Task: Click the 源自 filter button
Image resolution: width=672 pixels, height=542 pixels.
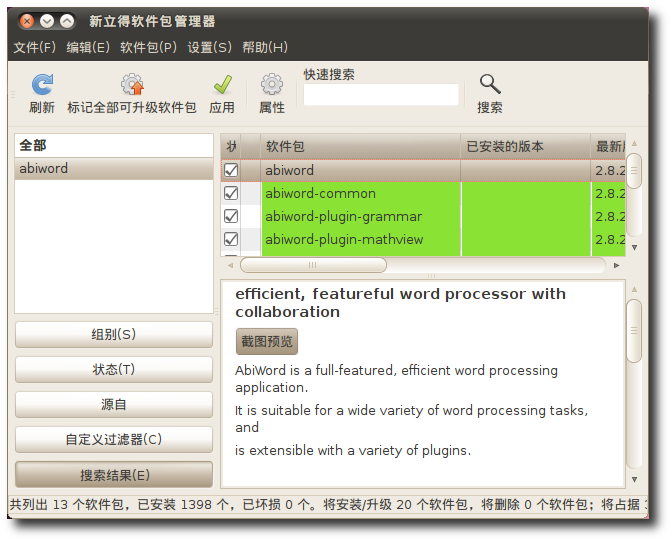Action: (114, 404)
